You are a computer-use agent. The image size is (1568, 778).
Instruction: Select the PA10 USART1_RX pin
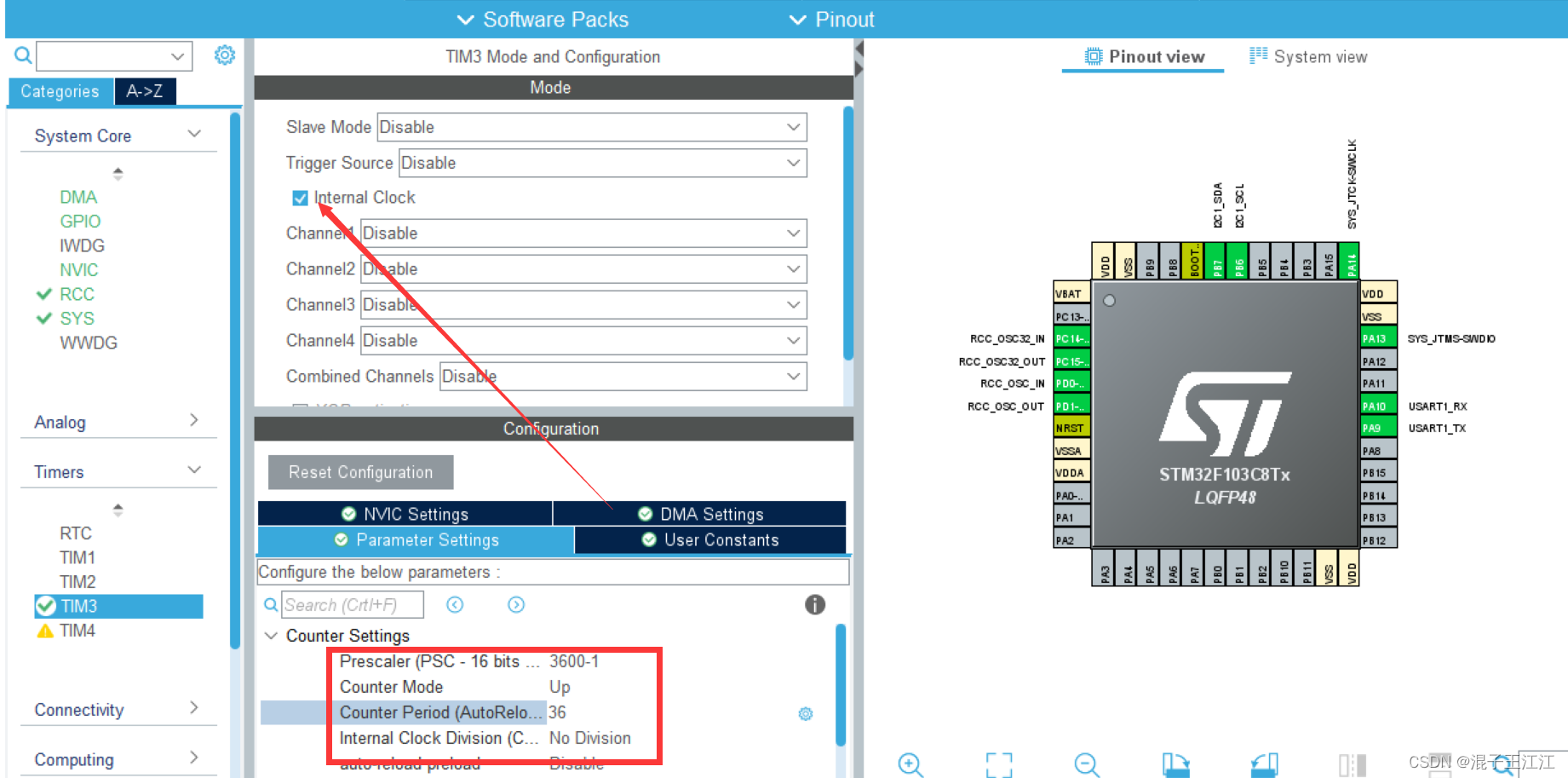[1378, 406]
